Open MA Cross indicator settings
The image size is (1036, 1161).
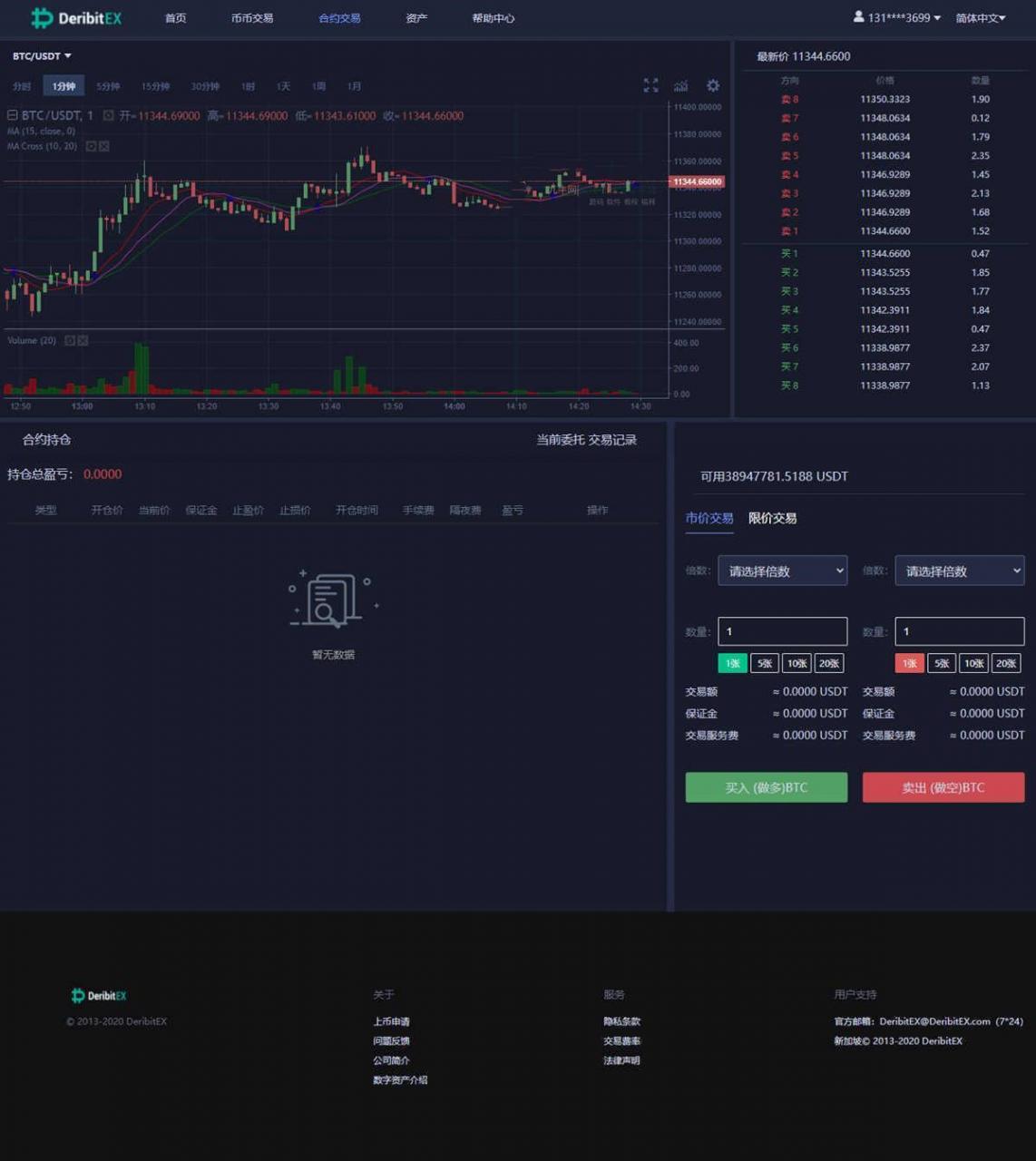point(91,146)
